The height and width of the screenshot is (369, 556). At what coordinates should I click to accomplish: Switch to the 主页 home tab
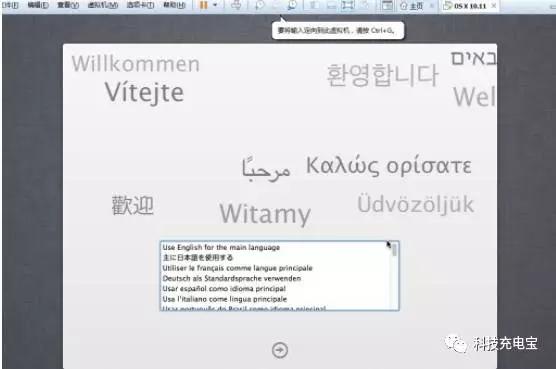[x=412, y=6]
